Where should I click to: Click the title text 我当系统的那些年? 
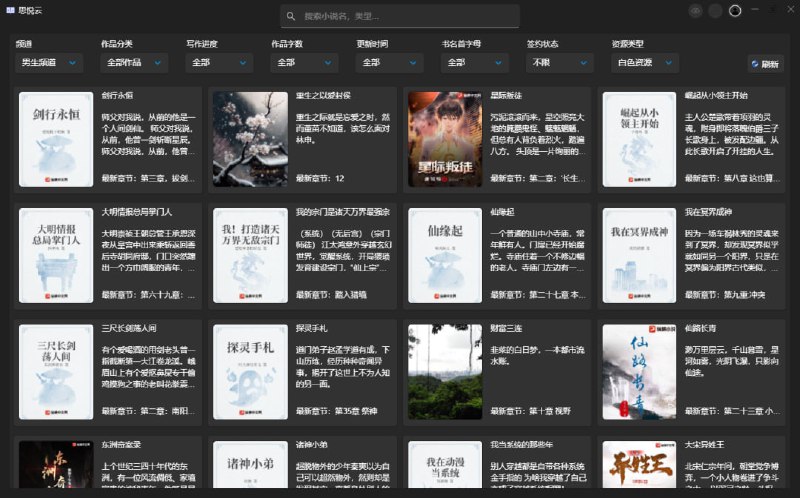[x=521, y=444]
